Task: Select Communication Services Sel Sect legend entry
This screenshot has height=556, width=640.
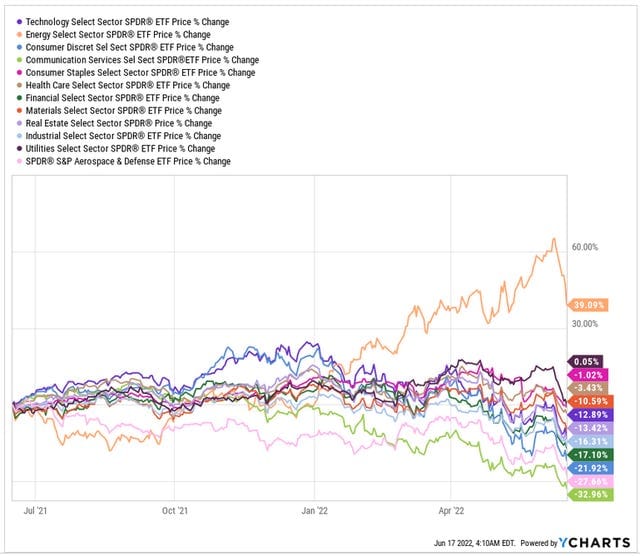Action: click(x=138, y=60)
